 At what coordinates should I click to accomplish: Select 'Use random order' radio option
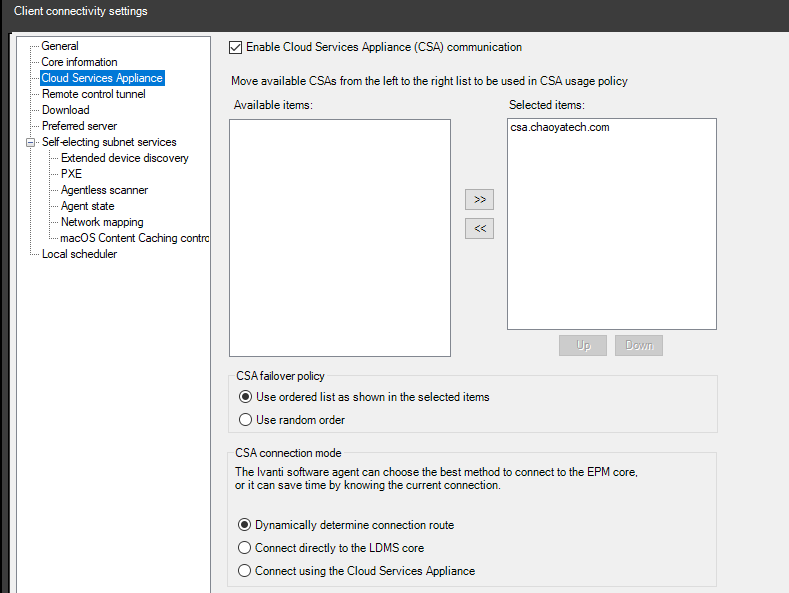(x=246, y=420)
